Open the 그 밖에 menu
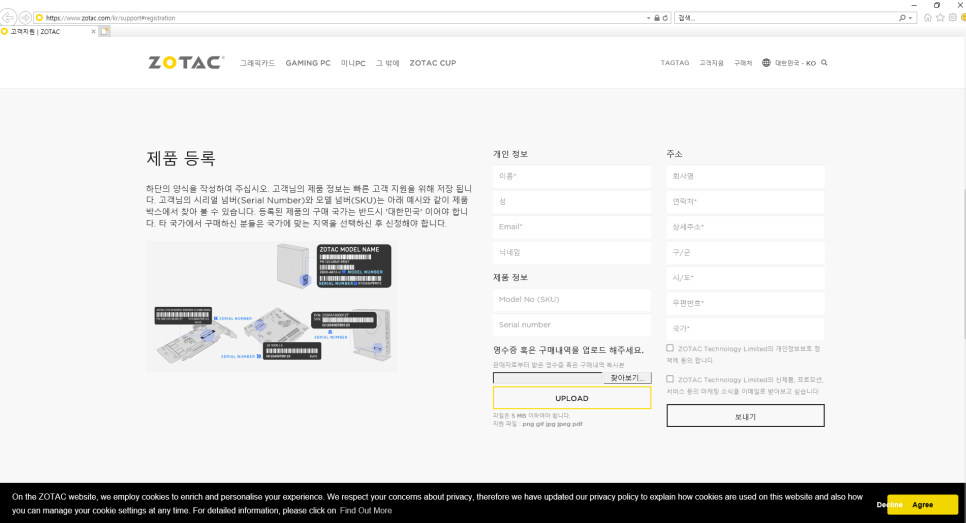 pyautogui.click(x=388, y=63)
